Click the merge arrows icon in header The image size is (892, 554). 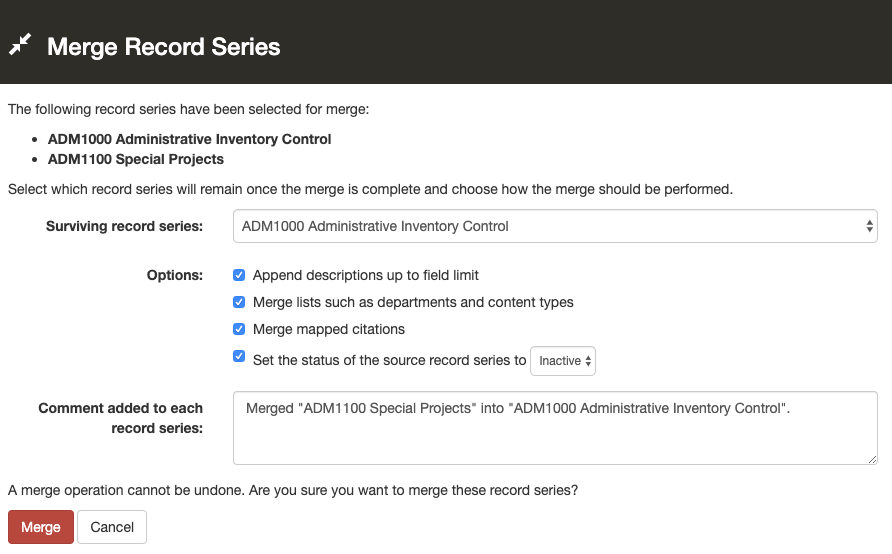(21, 45)
